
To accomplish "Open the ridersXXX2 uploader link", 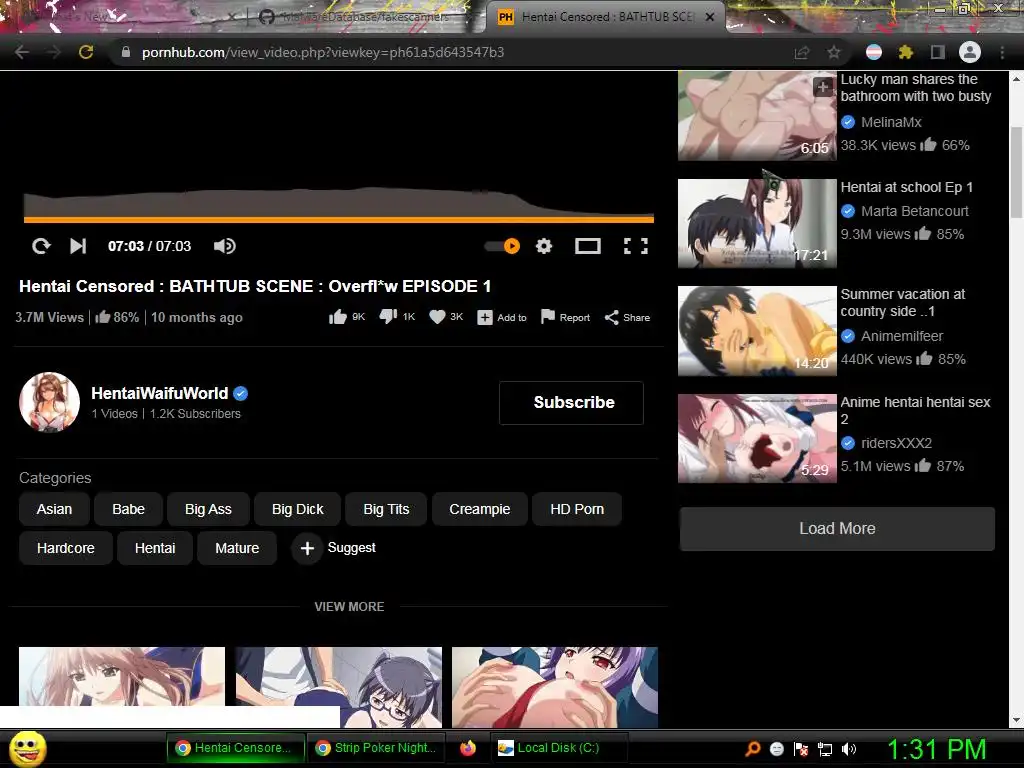I will tap(896, 443).
